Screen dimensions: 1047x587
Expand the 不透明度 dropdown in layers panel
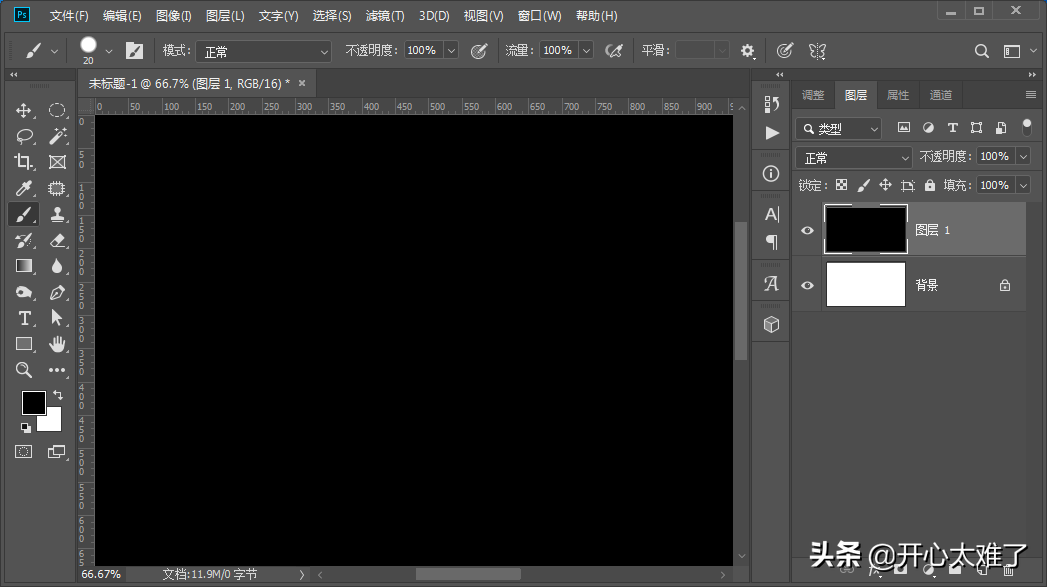pyautogui.click(x=1022, y=157)
